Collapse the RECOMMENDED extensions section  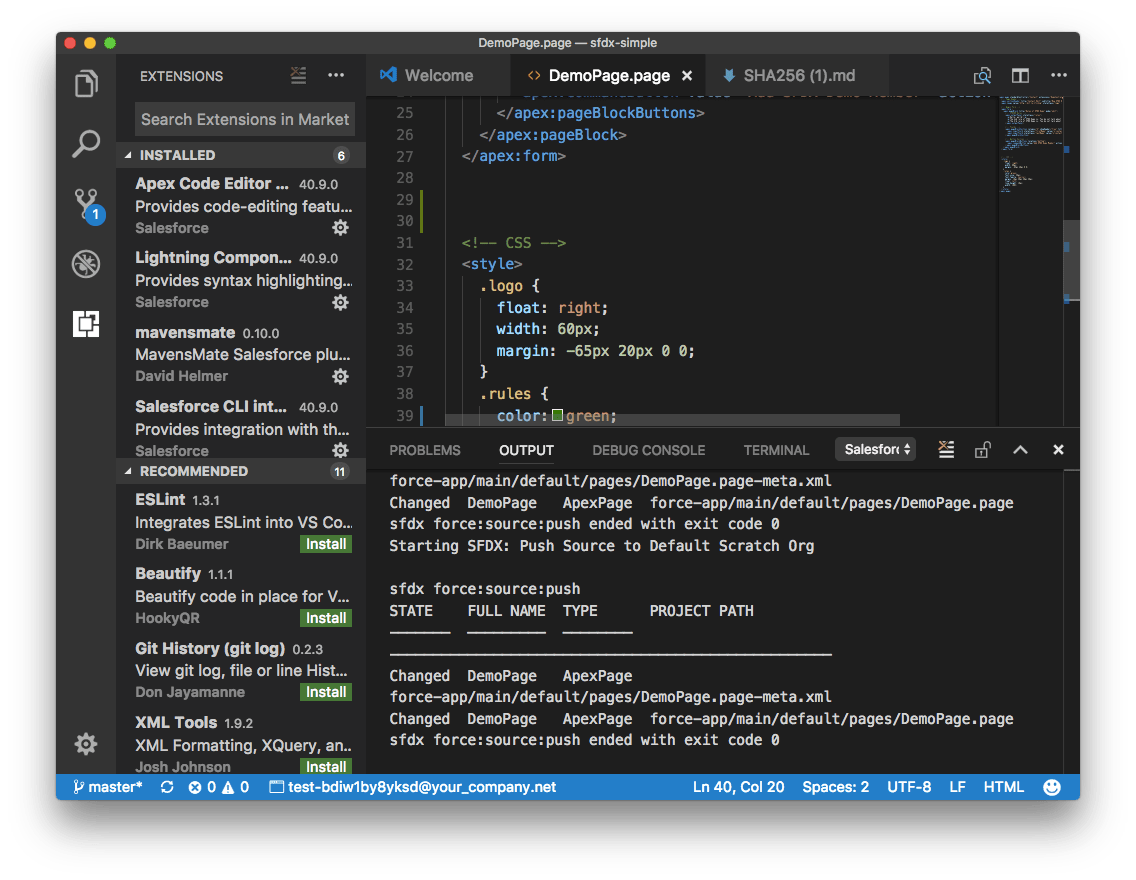pos(241,472)
